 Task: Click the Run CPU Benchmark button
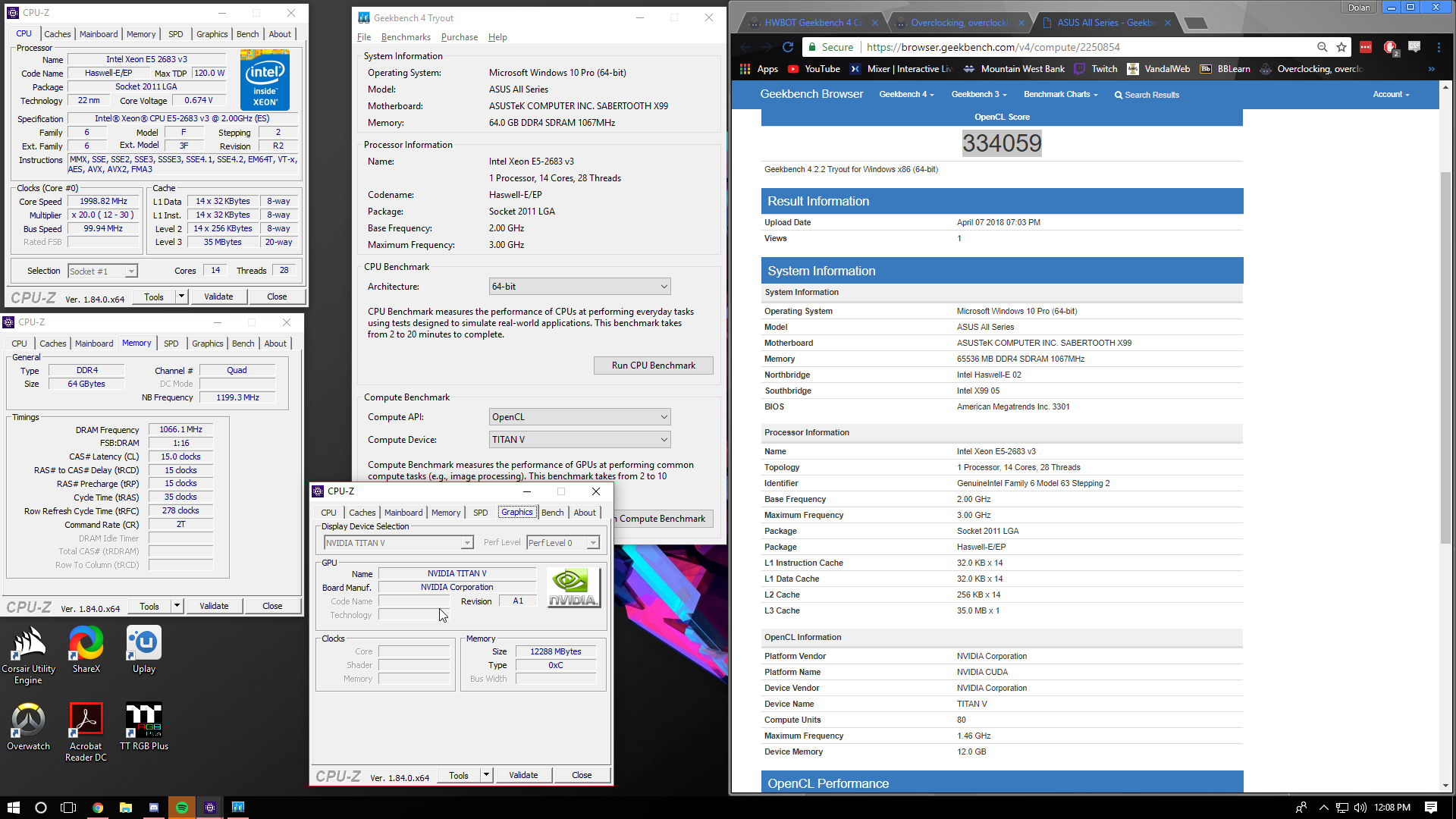tap(653, 366)
